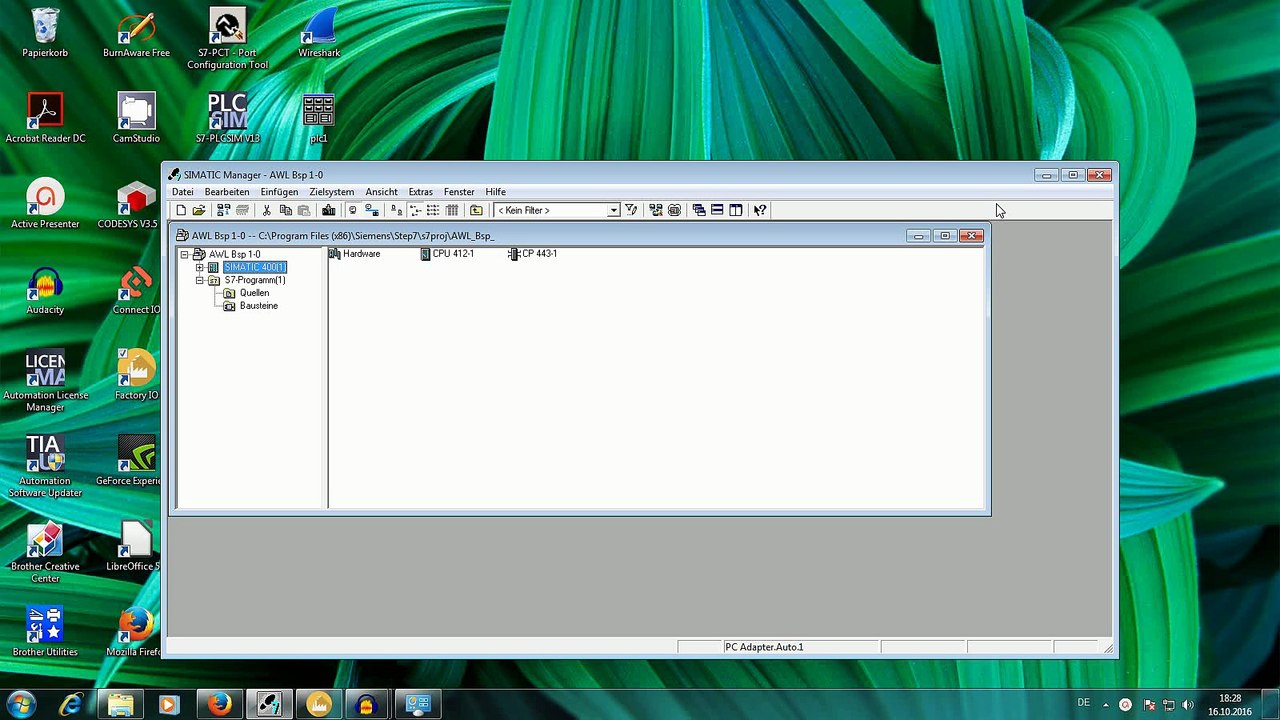Switch to Online view in toolbar

[371, 210]
